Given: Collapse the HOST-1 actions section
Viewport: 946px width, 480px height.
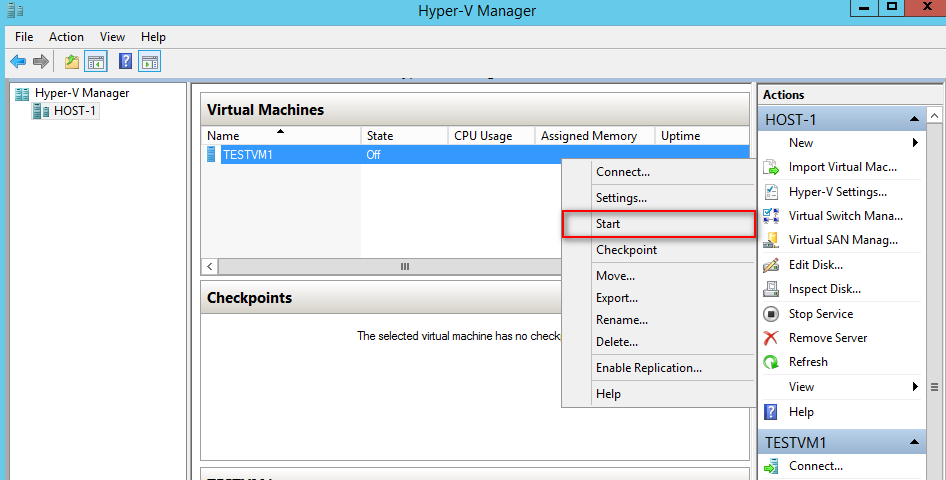Looking at the screenshot, I should pyautogui.click(x=915, y=119).
